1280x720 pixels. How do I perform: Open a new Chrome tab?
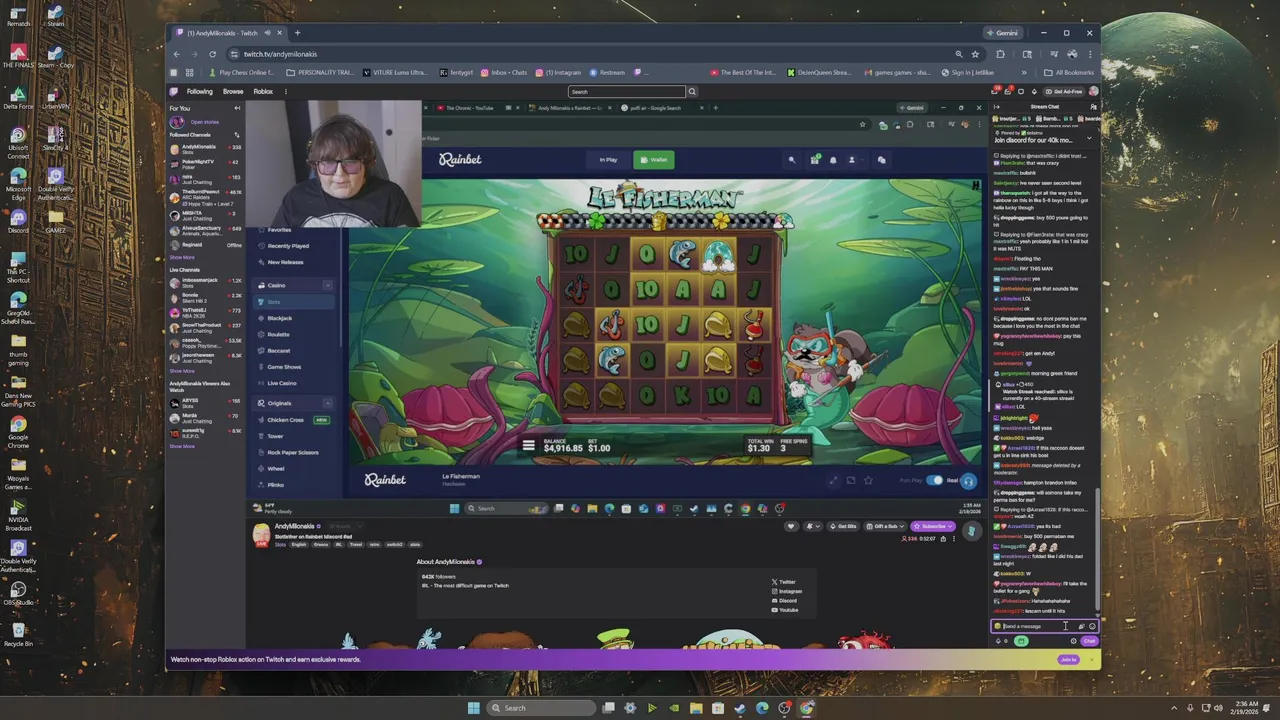point(297,33)
